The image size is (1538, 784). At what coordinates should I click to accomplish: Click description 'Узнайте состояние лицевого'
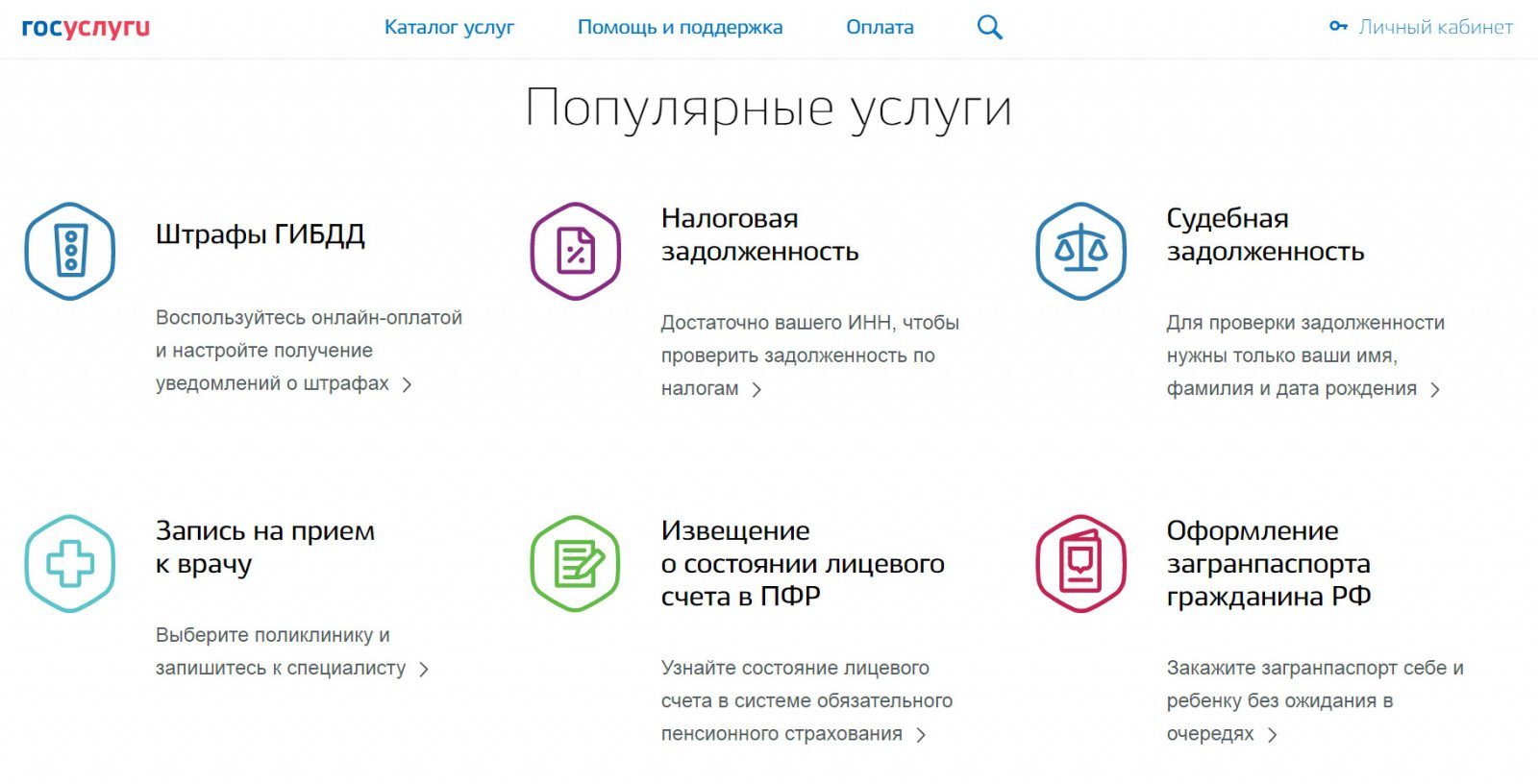[x=795, y=668]
